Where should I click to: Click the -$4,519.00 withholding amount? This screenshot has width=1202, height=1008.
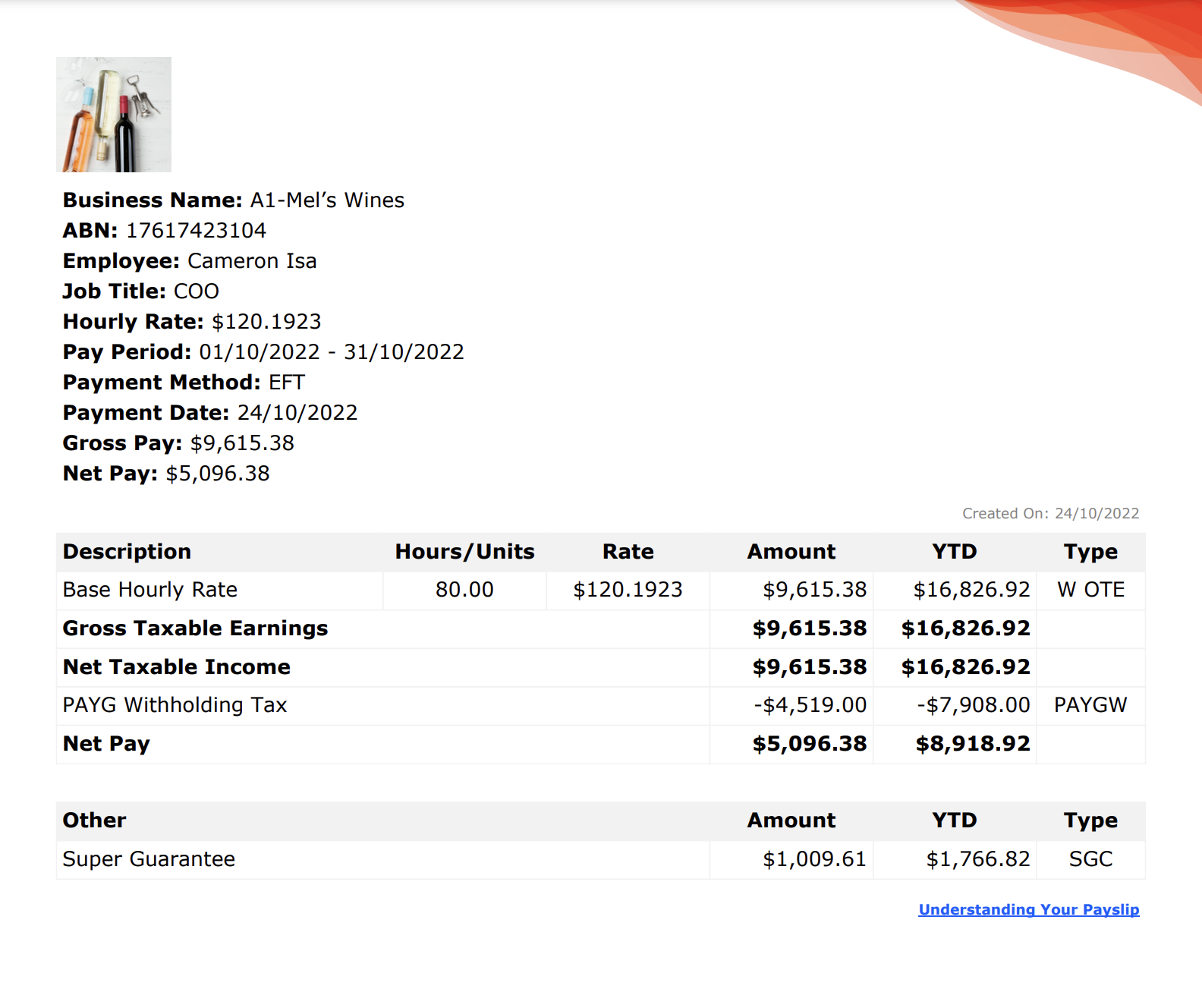[x=810, y=705]
